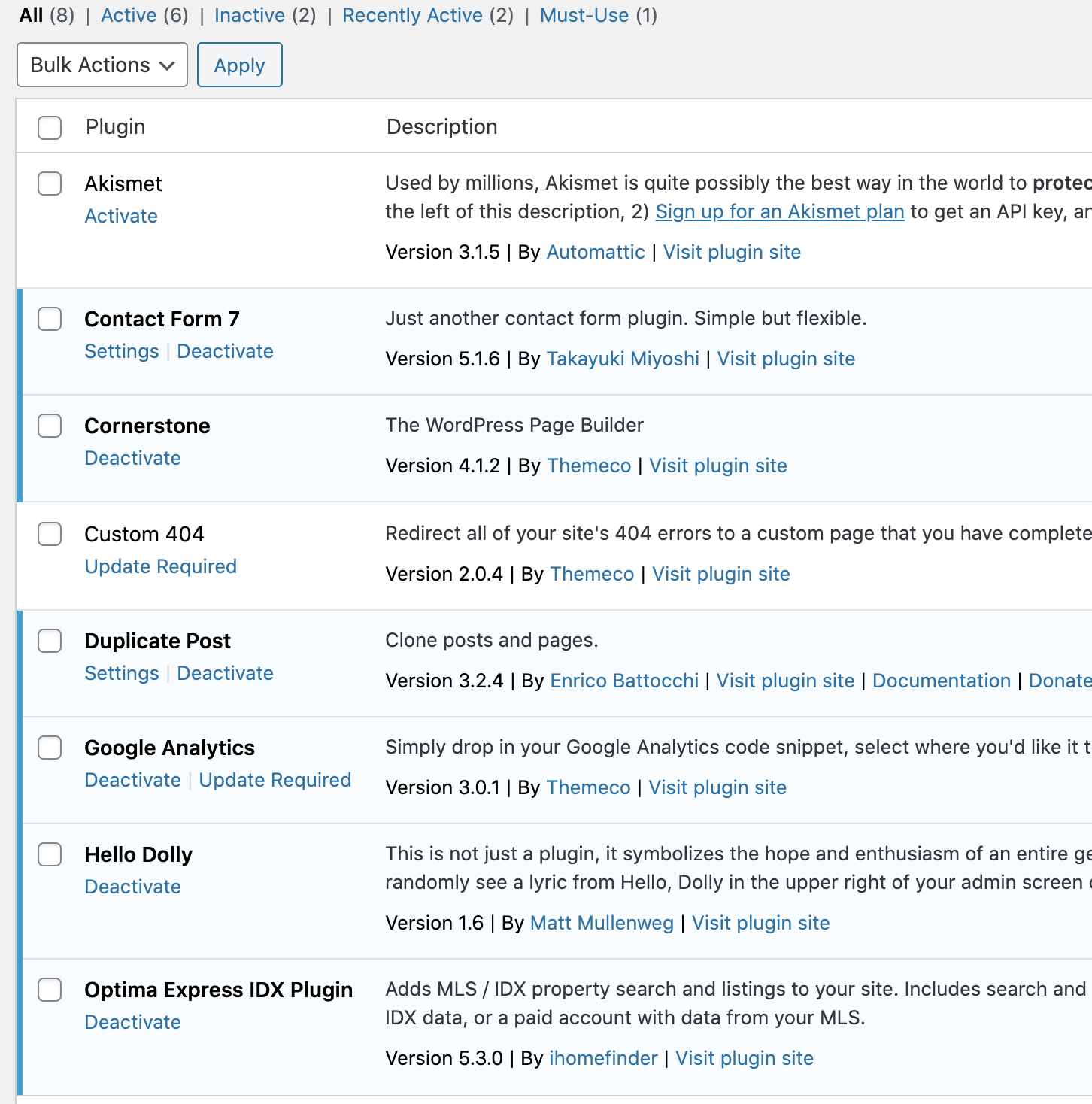Visit plugin site for Contact Form 7
Viewport: 1092px width, 1104px height.
[x=786, y=359]
